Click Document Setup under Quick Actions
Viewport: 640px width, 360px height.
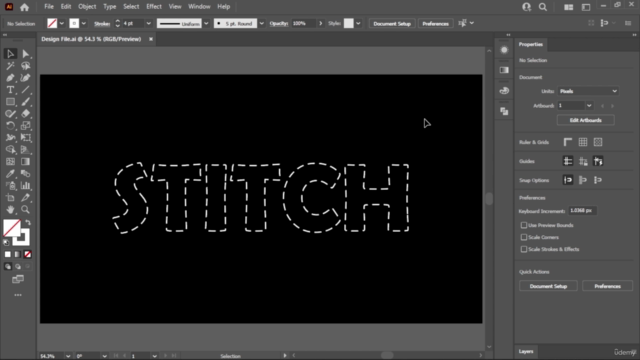tap(548, 286)
